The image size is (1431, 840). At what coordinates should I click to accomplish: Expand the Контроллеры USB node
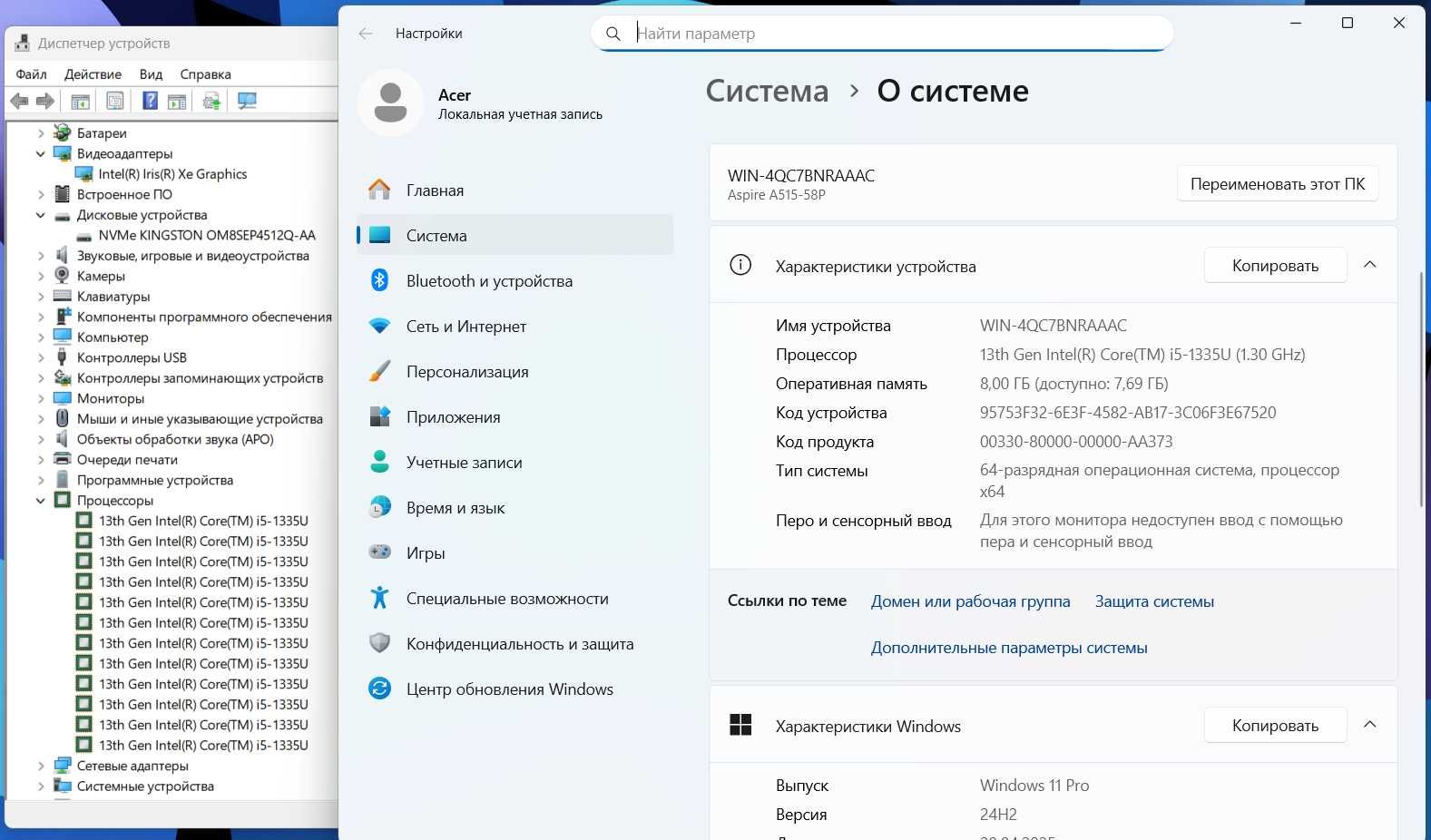[x=41, y=357]
